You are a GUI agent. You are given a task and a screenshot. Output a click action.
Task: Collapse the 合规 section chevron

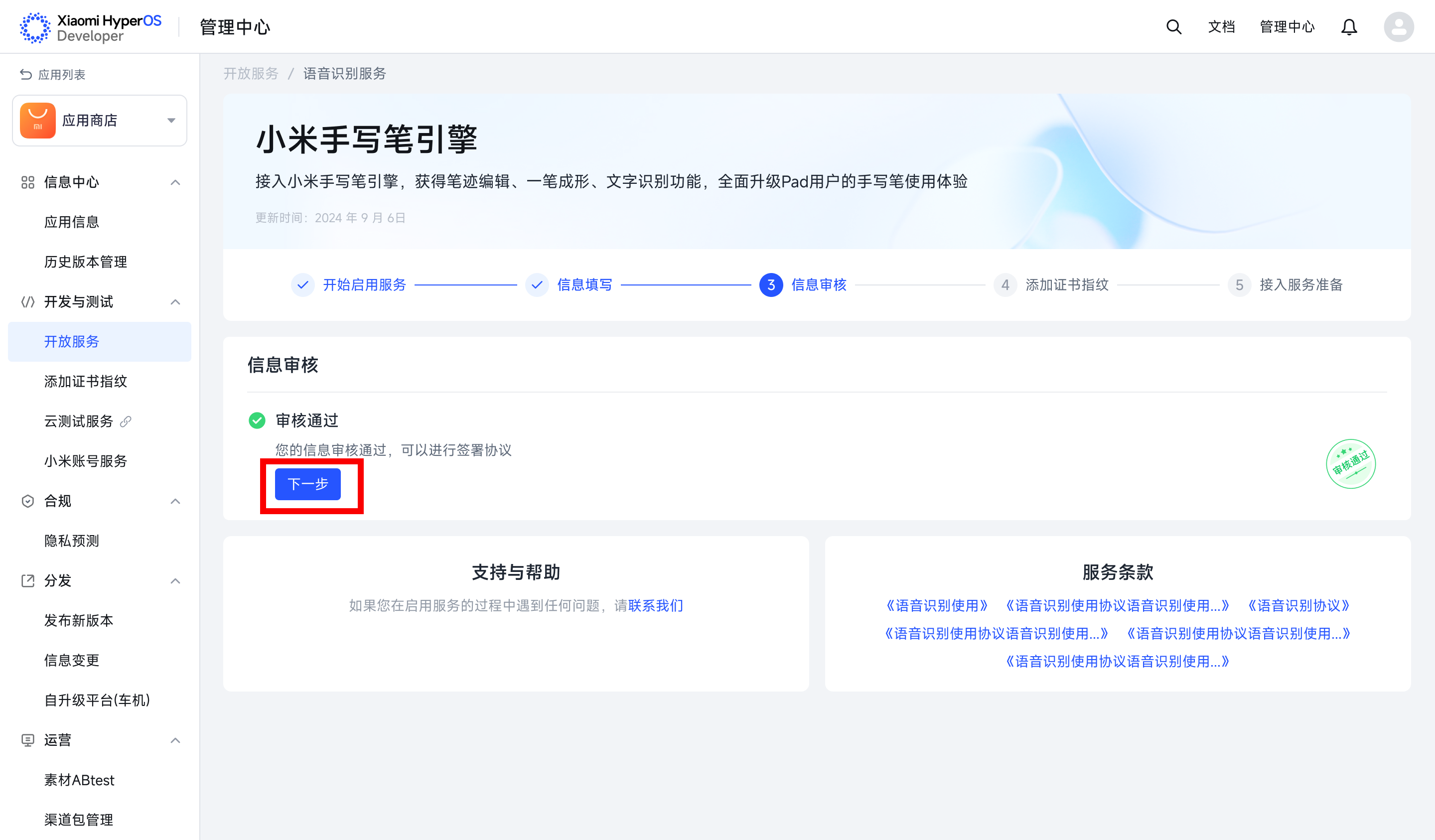175,501
